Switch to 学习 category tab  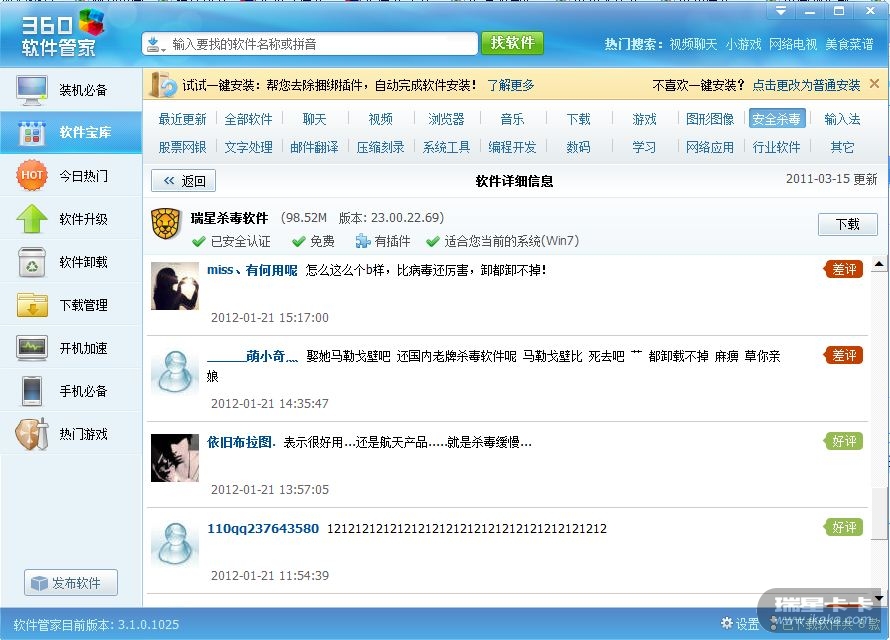click(x=644, y=148)
